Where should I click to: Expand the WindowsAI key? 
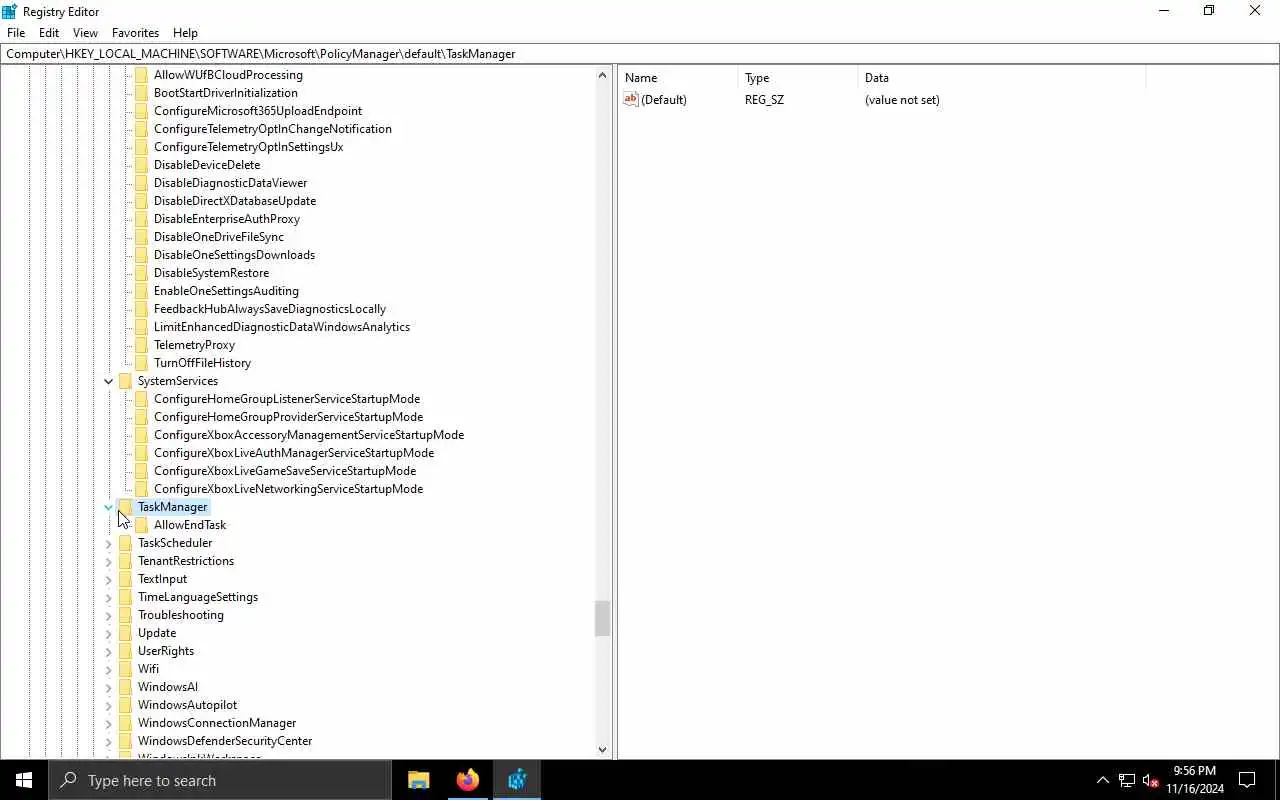click(x=109, y=687)
